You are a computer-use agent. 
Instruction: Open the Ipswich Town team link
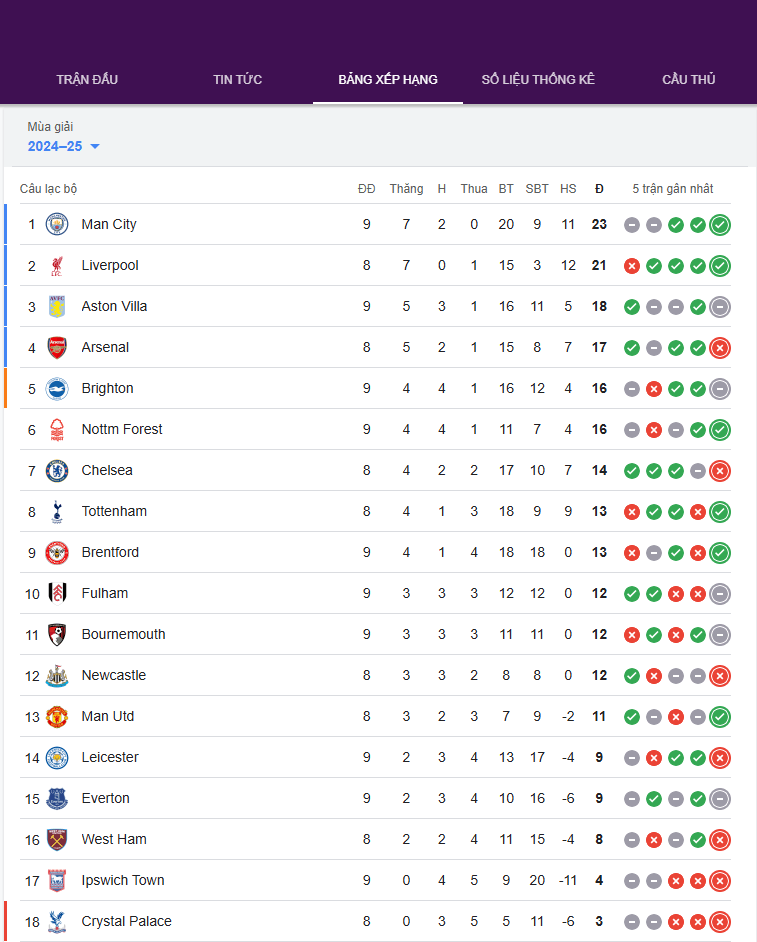click(123, 880)
